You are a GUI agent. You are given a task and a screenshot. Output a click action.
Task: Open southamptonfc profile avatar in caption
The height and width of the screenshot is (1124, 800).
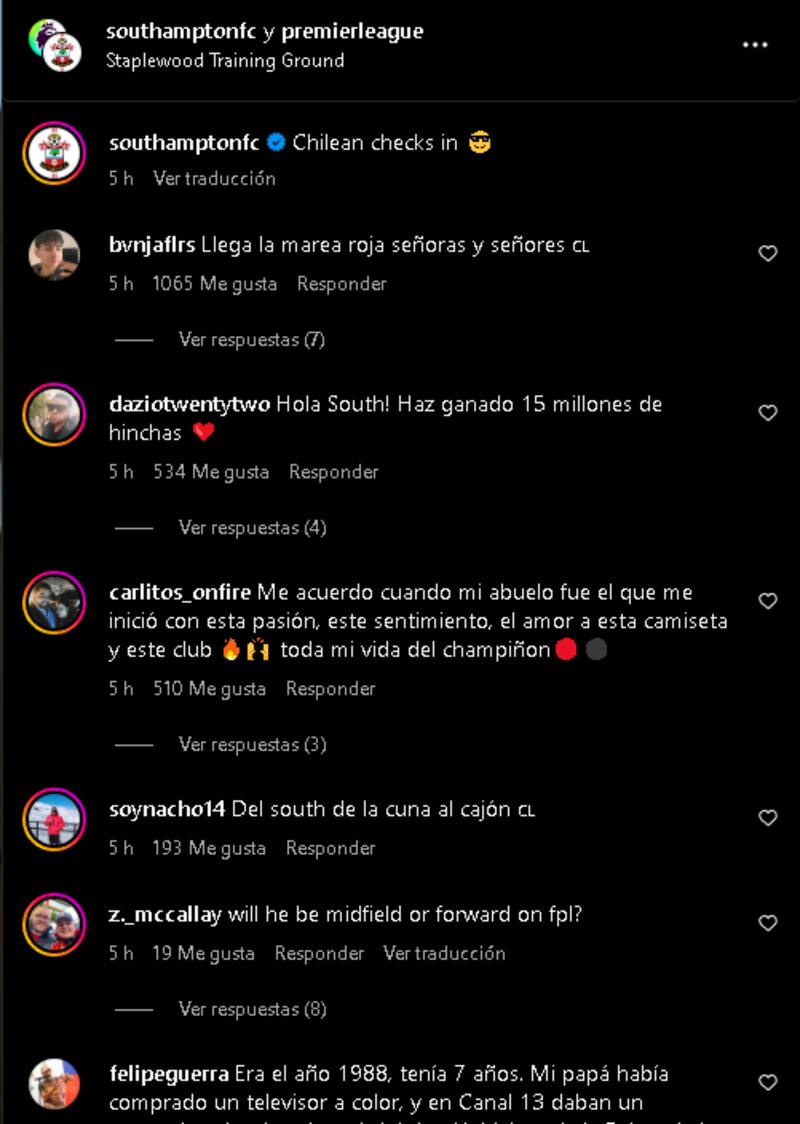coord(54,153)
